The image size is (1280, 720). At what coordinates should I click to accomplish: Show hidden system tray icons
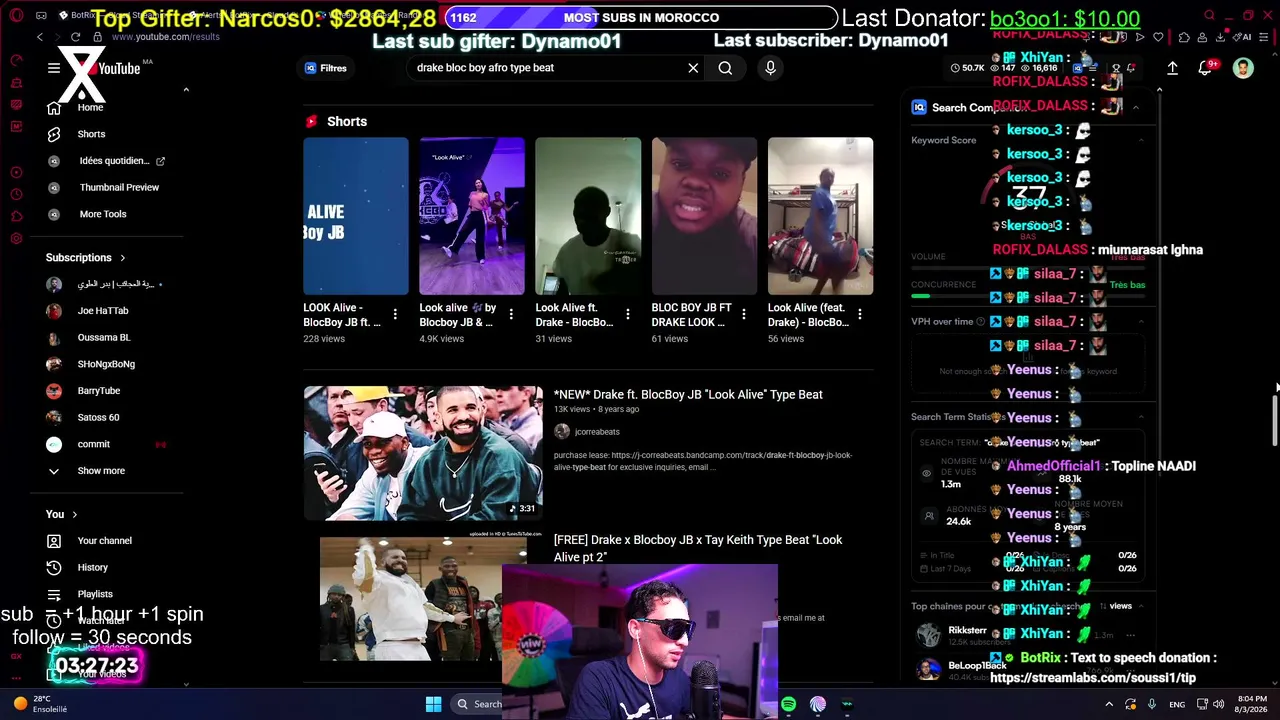(x=1110, y=704)
